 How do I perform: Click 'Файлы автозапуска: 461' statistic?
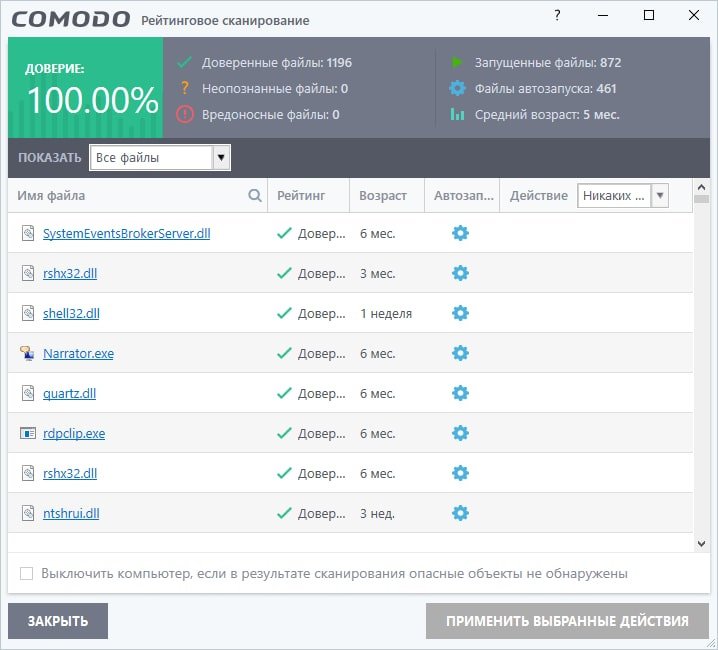[545, 88]
